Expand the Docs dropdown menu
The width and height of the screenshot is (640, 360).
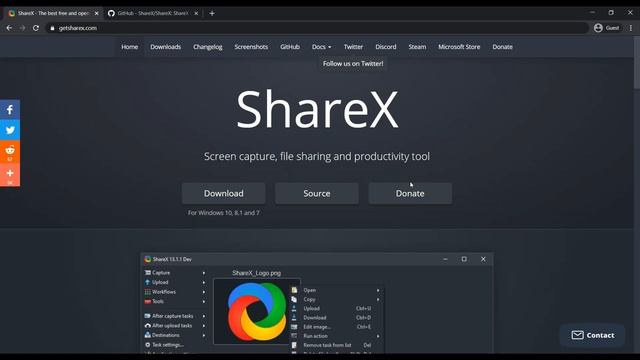(x=321, y=47)
